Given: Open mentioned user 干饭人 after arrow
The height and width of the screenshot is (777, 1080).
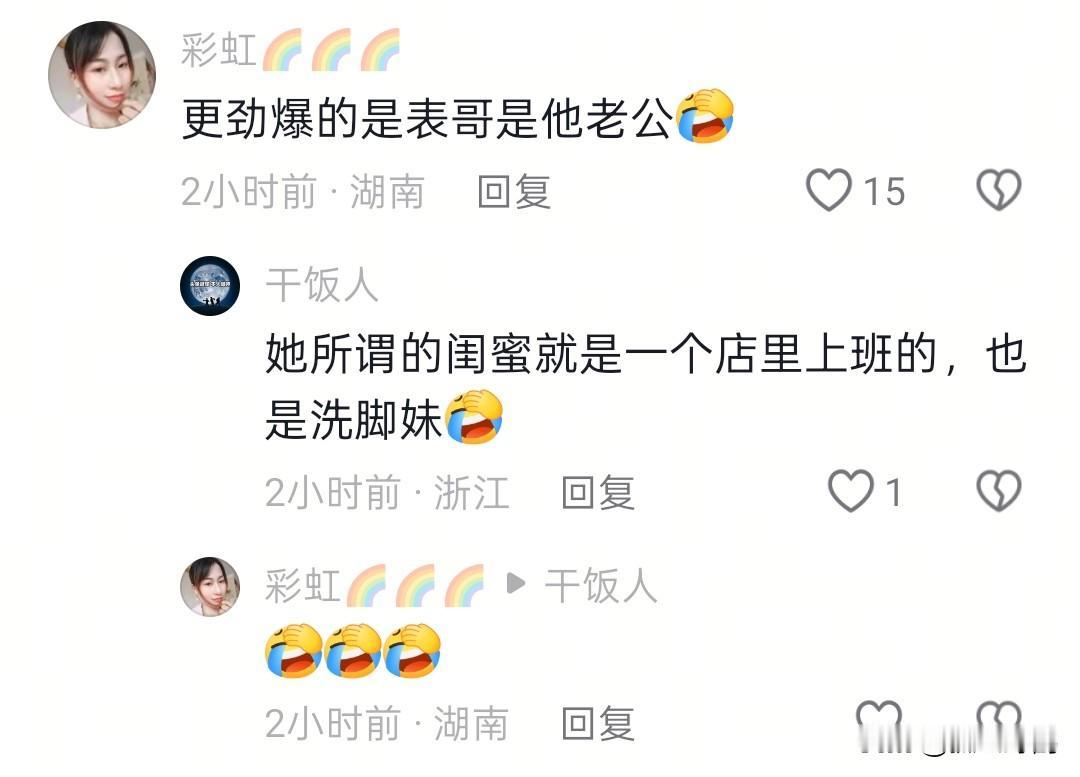Looking at the screenshot, I should tap(601, 586).
